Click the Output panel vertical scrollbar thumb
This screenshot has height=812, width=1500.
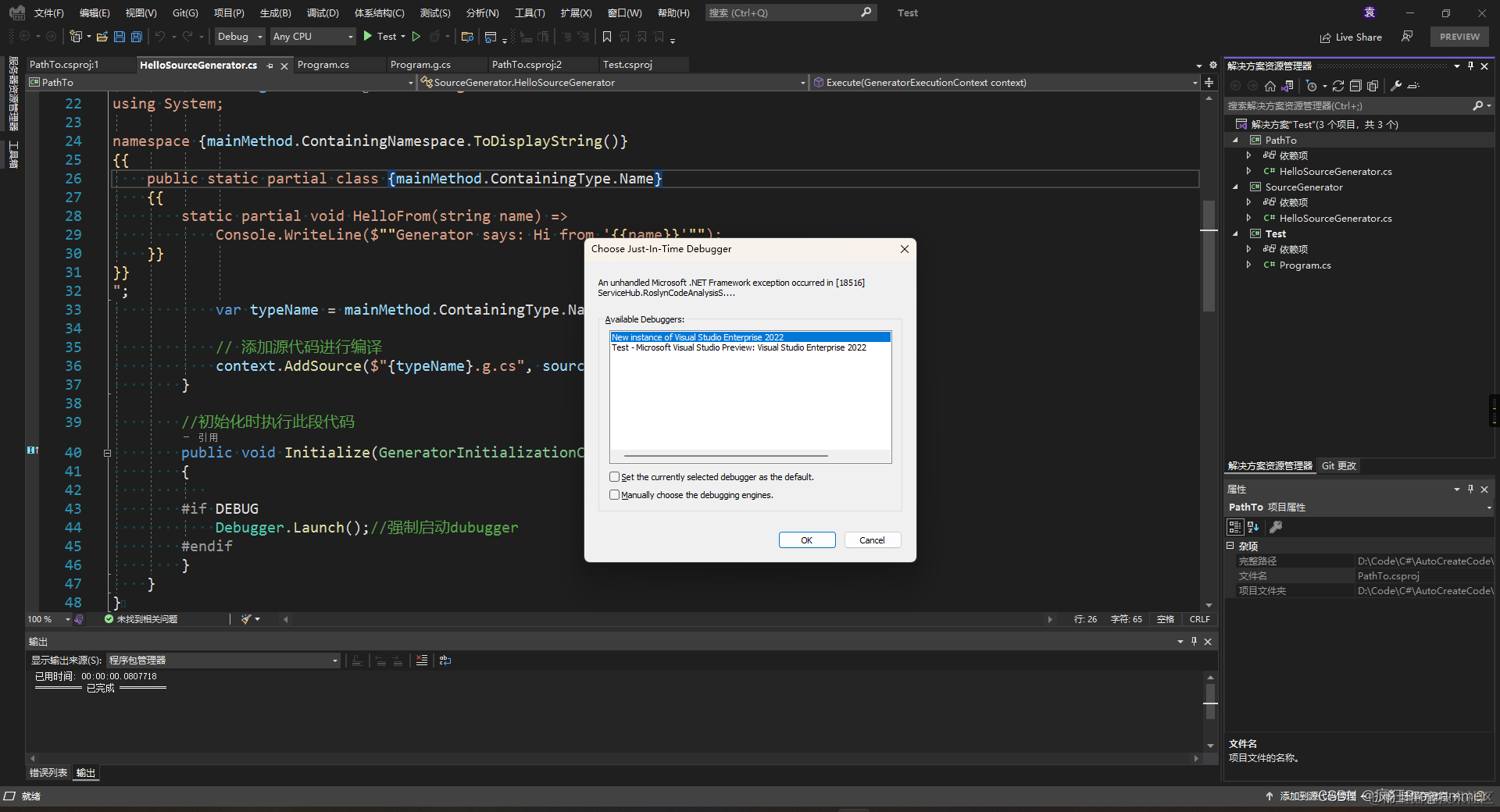pos(1210,702)
